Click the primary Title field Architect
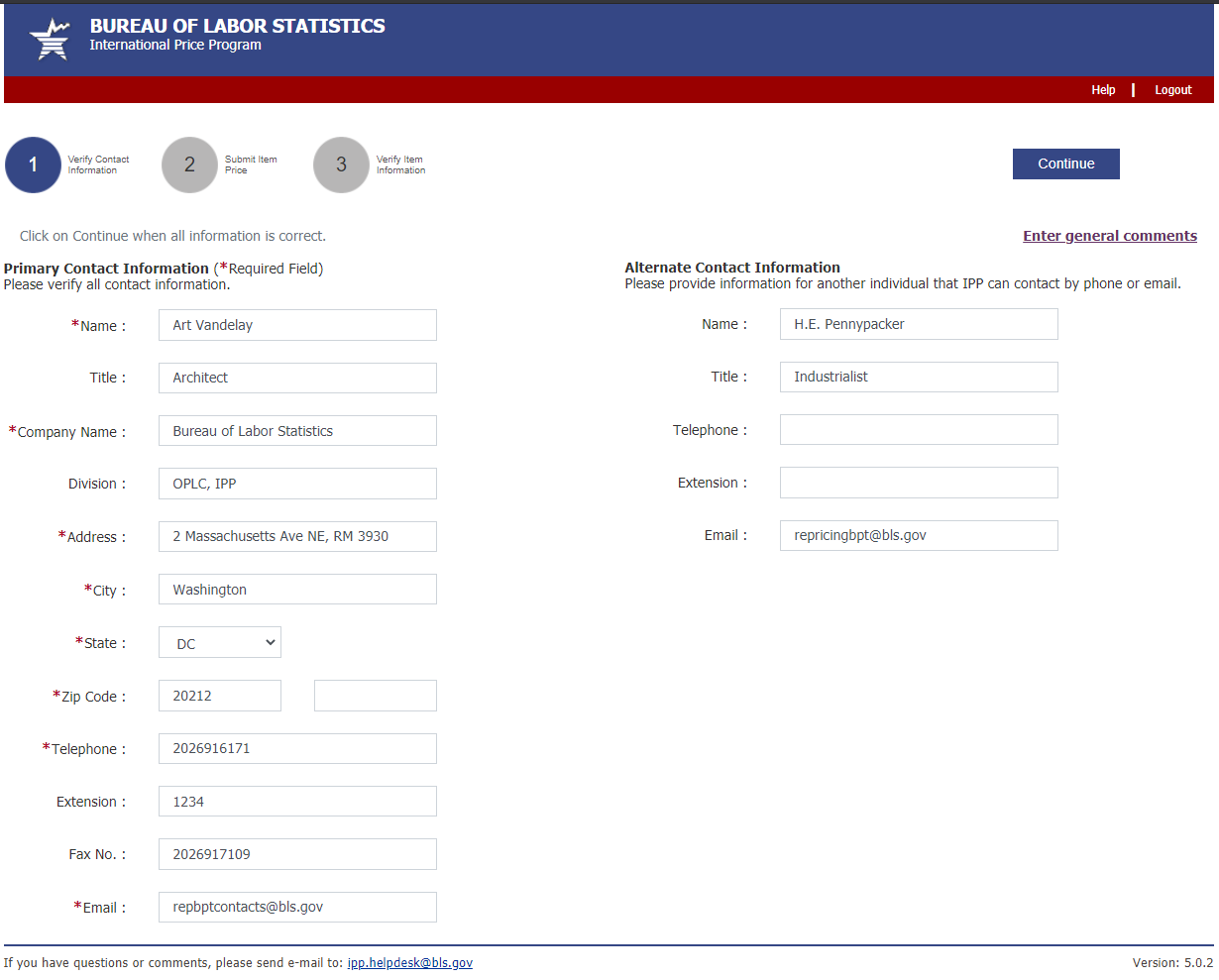Image resolution: width=1219 pixels, height=980 pixels. pyautogui.click(x=297, y=378)
